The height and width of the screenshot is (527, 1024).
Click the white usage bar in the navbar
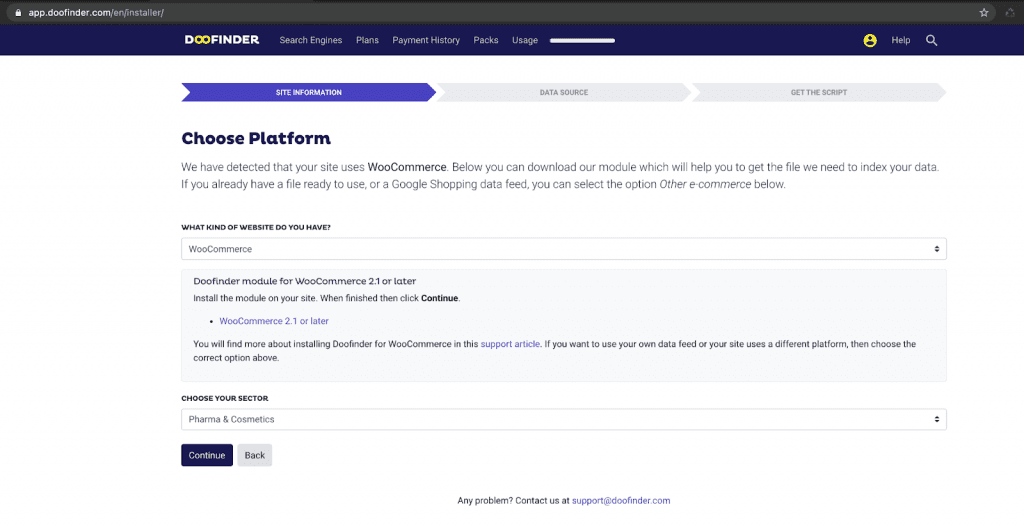[x=582, y=41]
